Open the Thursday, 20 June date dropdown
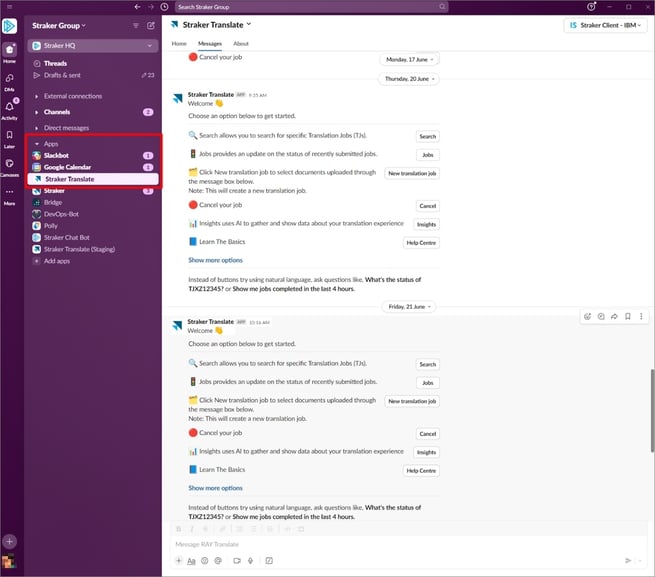This screenshot has height=577, width=655. pos(409,79)
